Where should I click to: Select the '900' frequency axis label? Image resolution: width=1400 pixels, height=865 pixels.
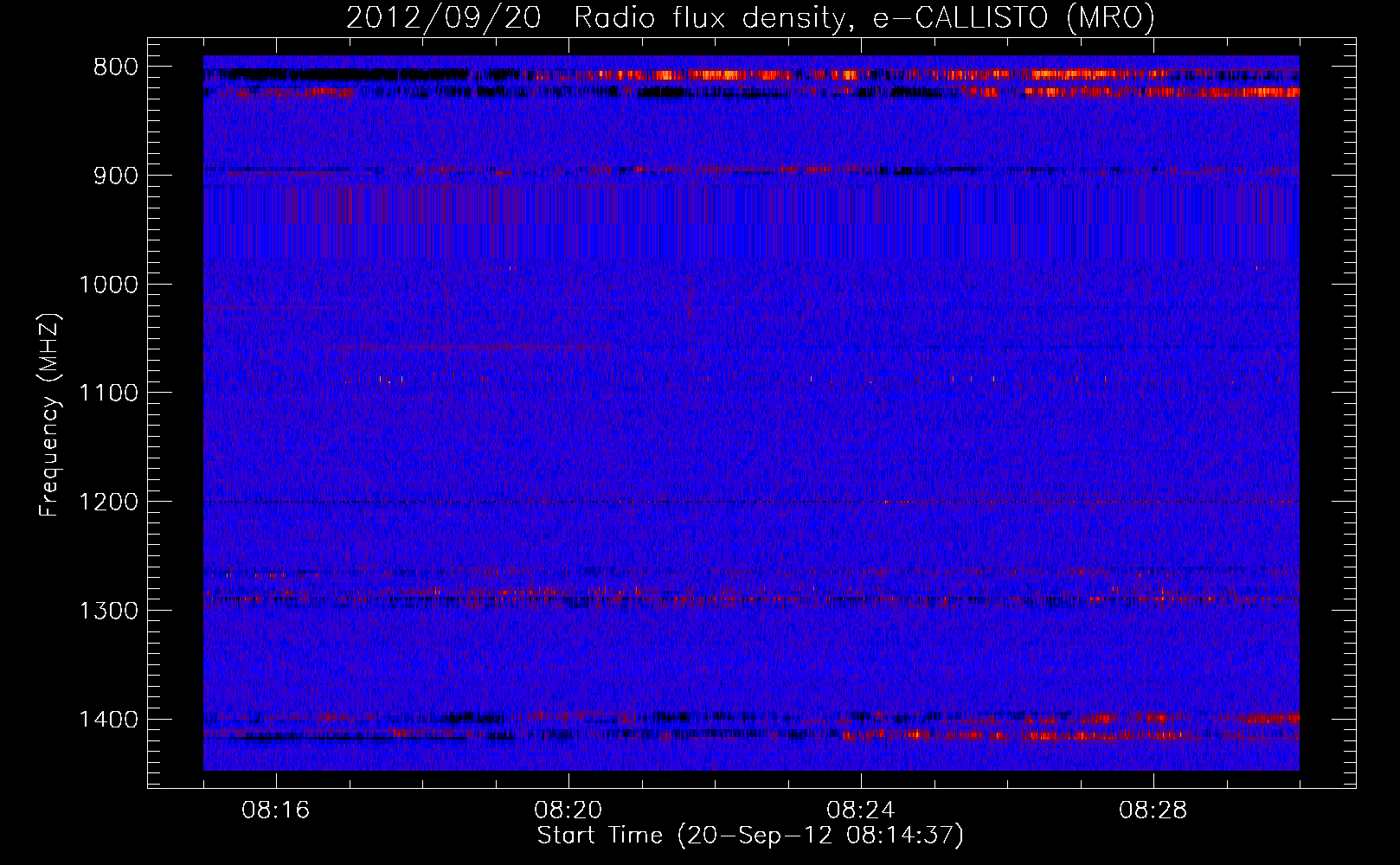pos(115,176)
